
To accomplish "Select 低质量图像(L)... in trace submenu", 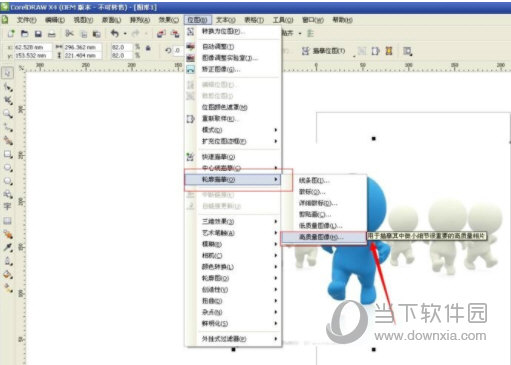I will (x=323, y=226).
